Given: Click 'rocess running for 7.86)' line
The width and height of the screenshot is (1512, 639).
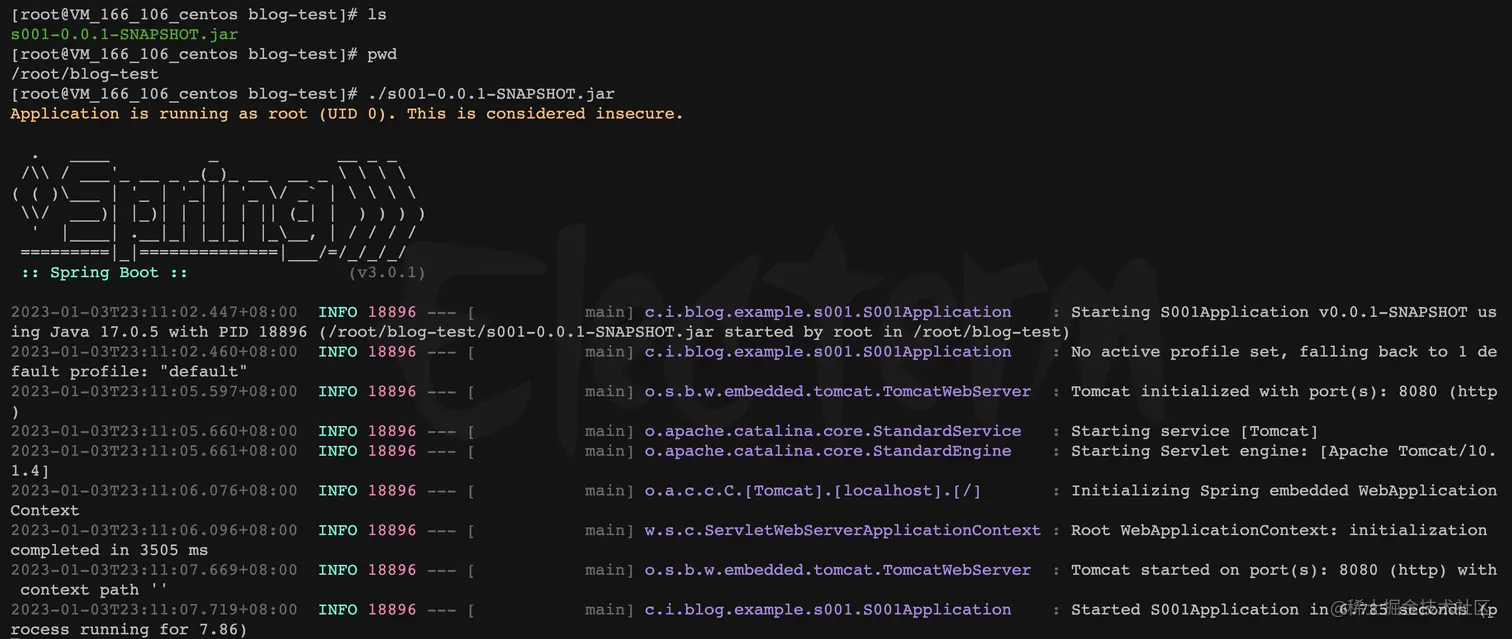Looking at the screenshot, I should [128, 630].
